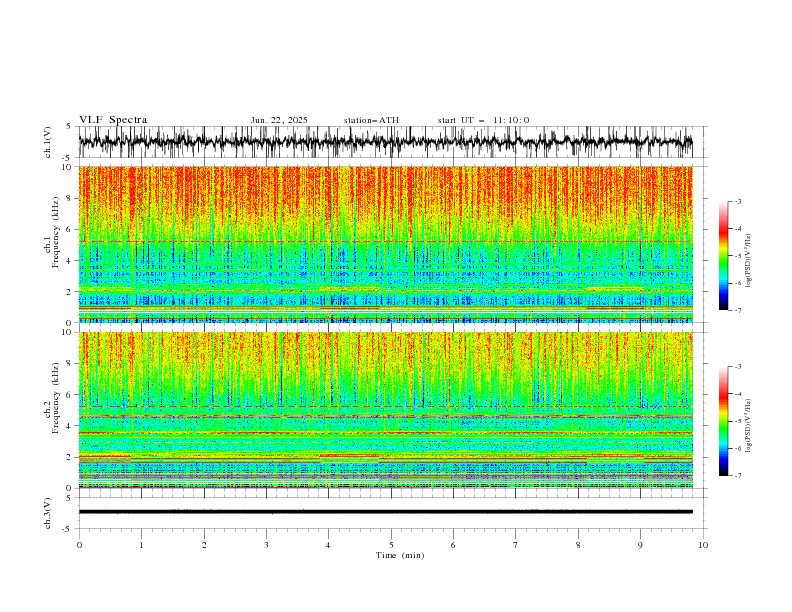Click the "VLF Spectra" title text

click(x=113, y=120)
